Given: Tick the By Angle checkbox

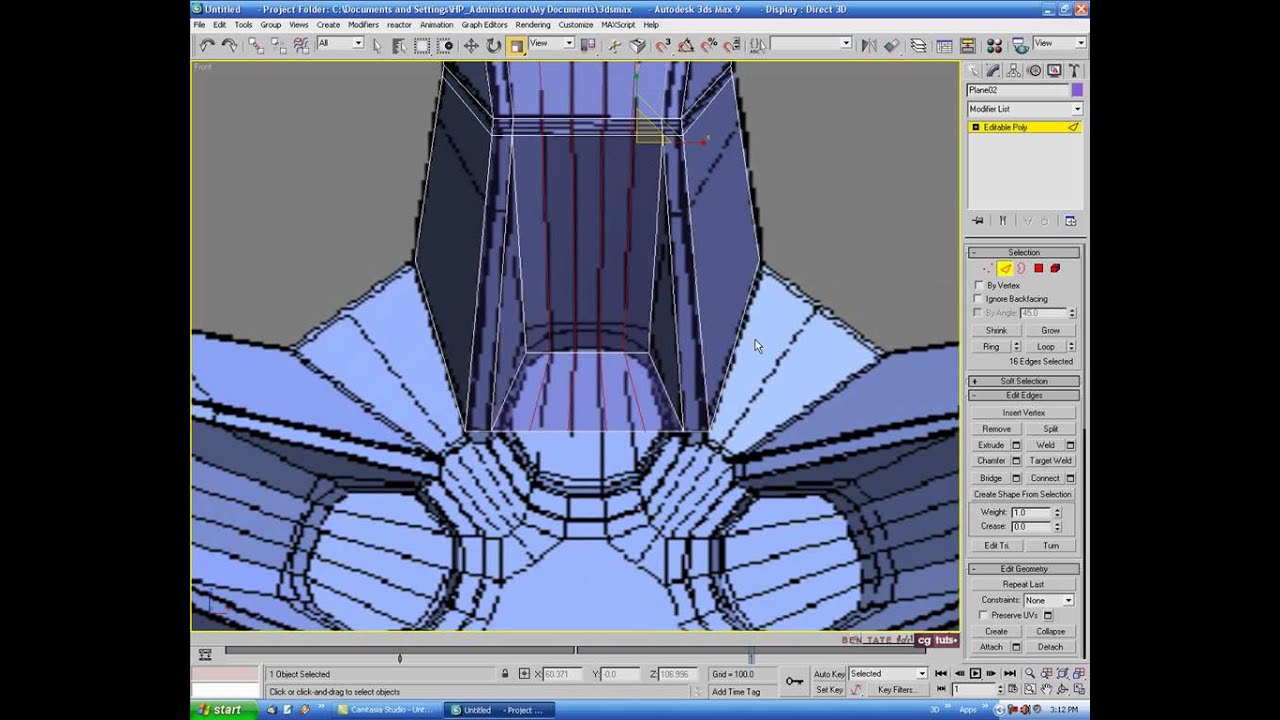Looking at the screenshot, I should click(x=979, y=313).
